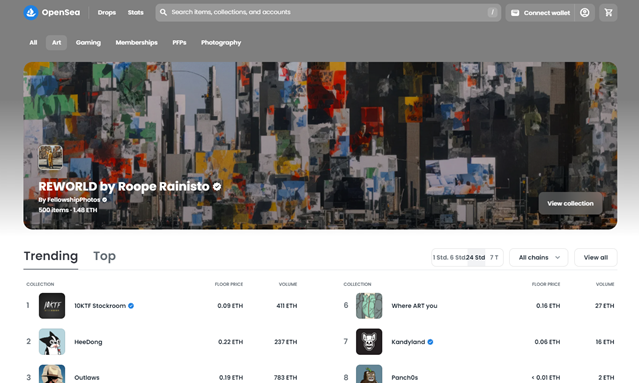
Task: Click 411 ETH volume value
Action: click(x=286, y=306)
